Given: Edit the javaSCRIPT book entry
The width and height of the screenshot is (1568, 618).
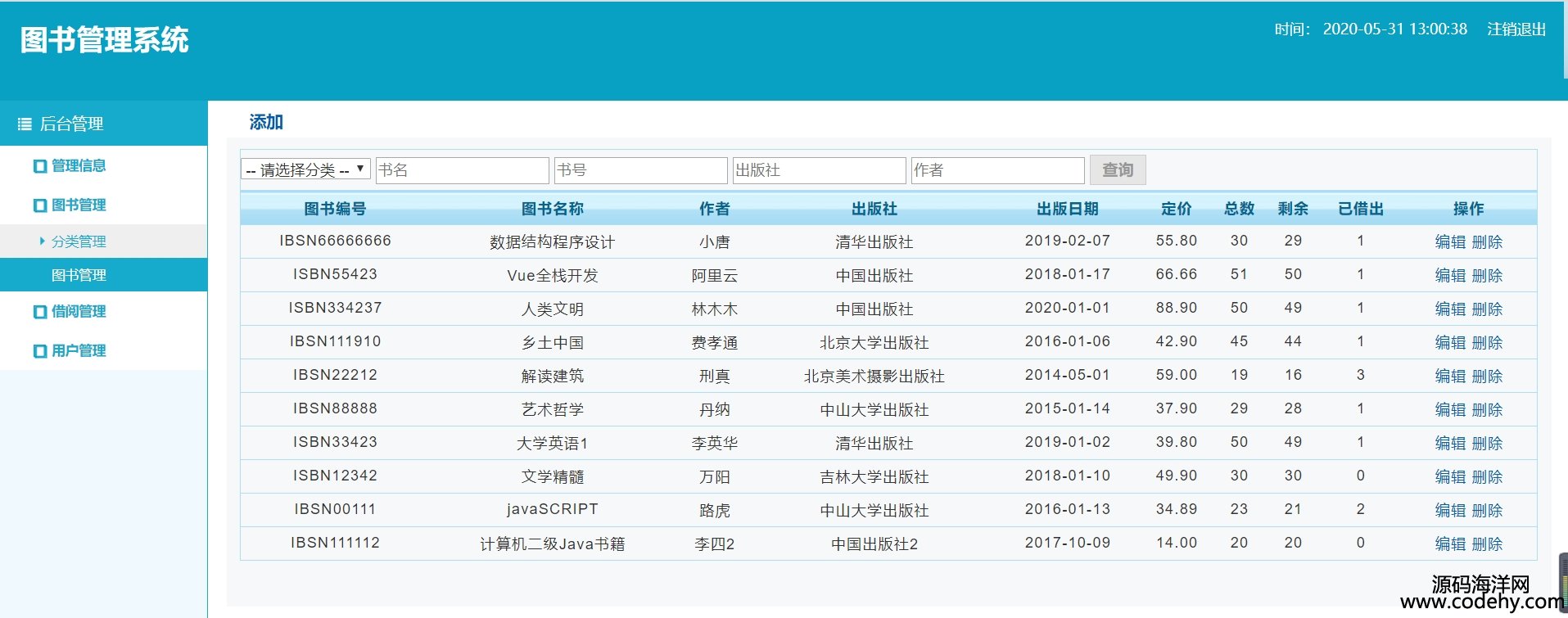Looking at the screenshot, I should (1450, 511).
